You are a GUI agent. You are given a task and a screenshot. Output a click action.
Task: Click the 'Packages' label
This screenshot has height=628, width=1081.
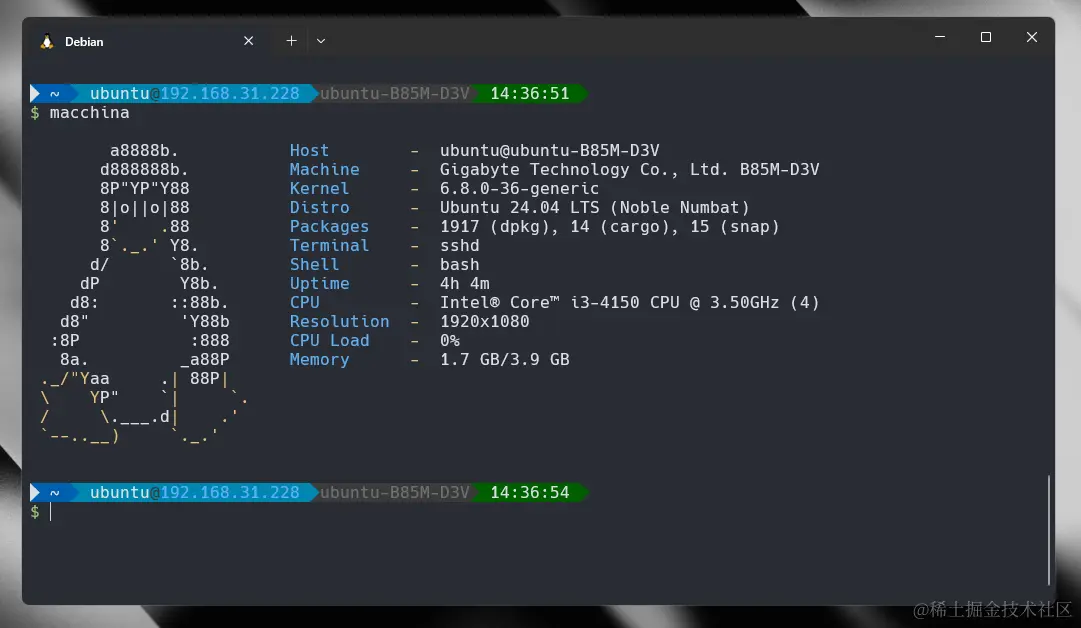coord(329,226)
